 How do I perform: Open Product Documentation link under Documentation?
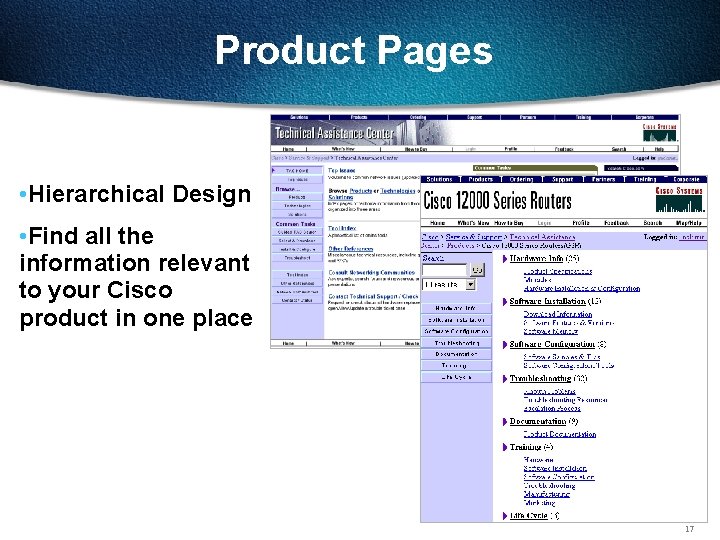click(560, 434)
